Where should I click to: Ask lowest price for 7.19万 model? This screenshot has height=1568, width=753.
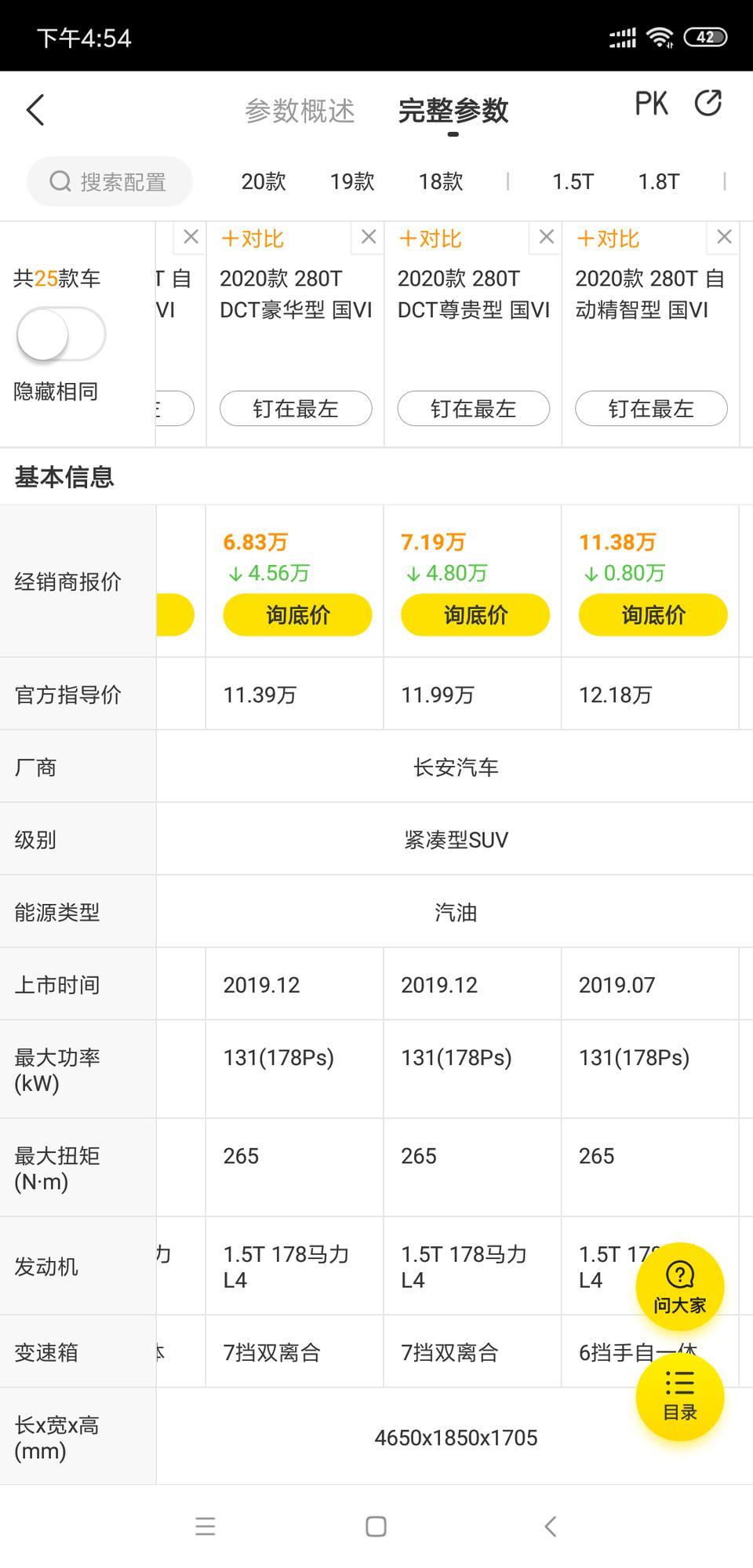[x=475, y=614]
